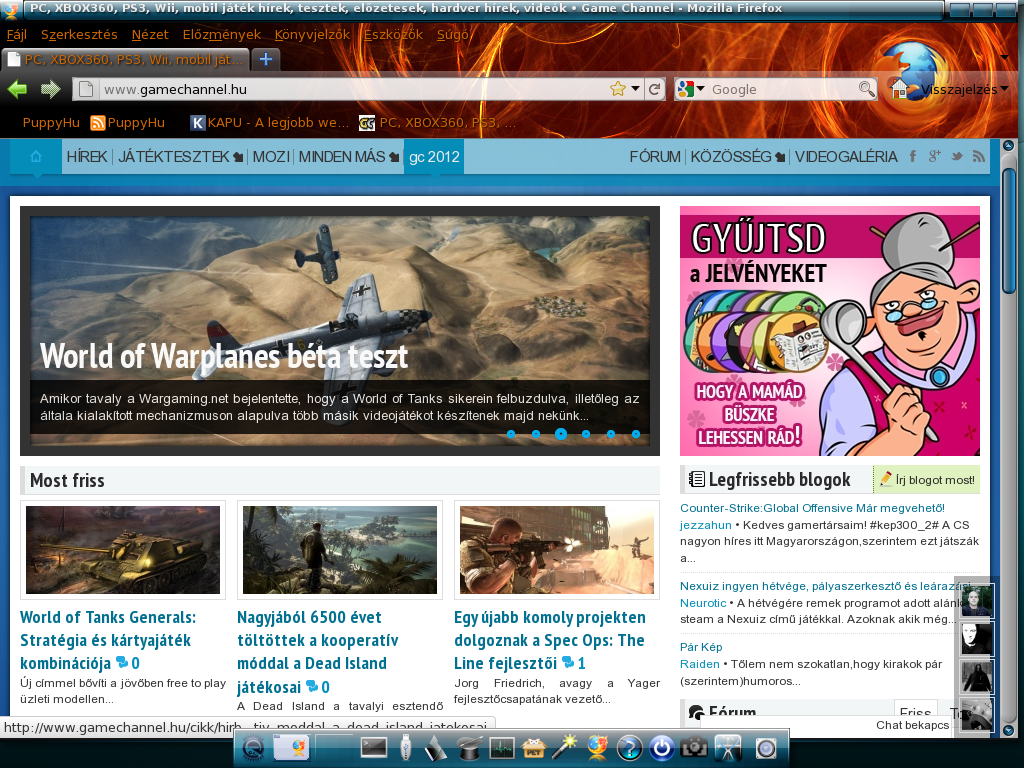Launch the magic wand wizard dock icon
This screenshot has width=1024, height=768.
(566, 747)
